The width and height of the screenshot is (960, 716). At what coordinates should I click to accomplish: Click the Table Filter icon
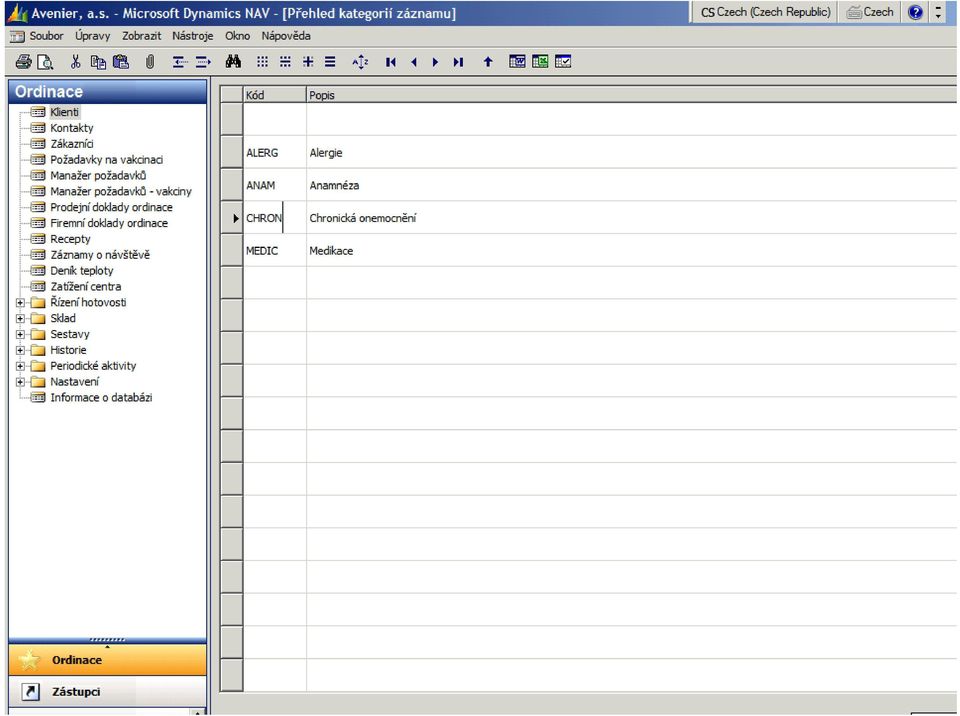pyautogui.click(x=285, y=61)
